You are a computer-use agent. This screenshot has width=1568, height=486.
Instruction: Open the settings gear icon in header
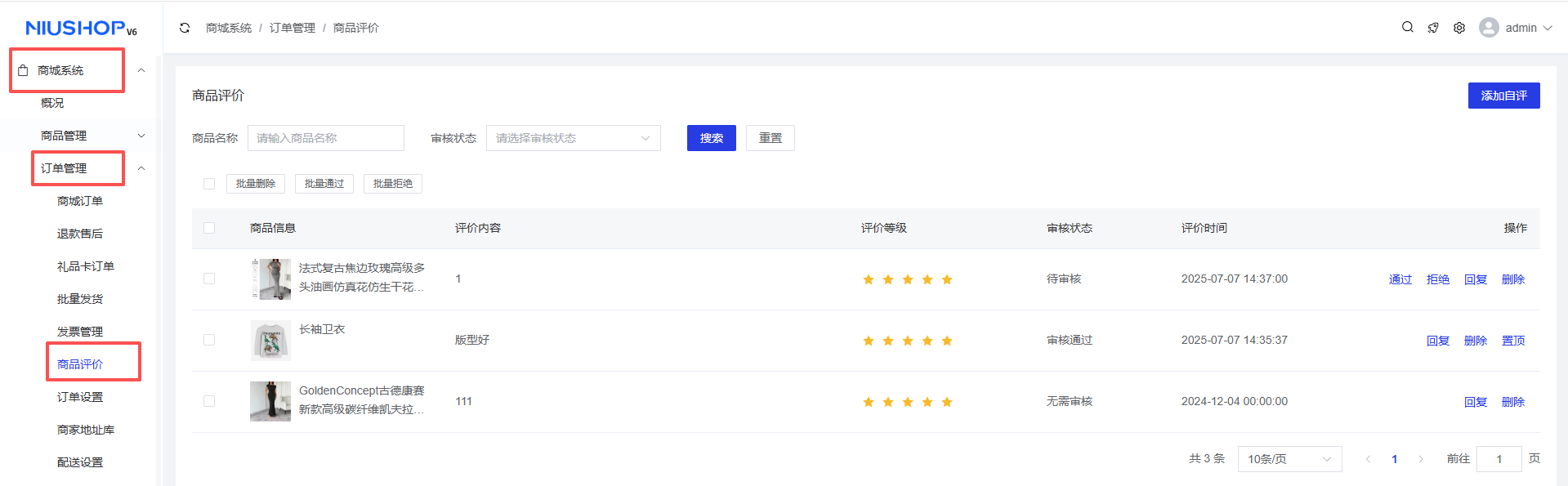(x=1459, y=28)
